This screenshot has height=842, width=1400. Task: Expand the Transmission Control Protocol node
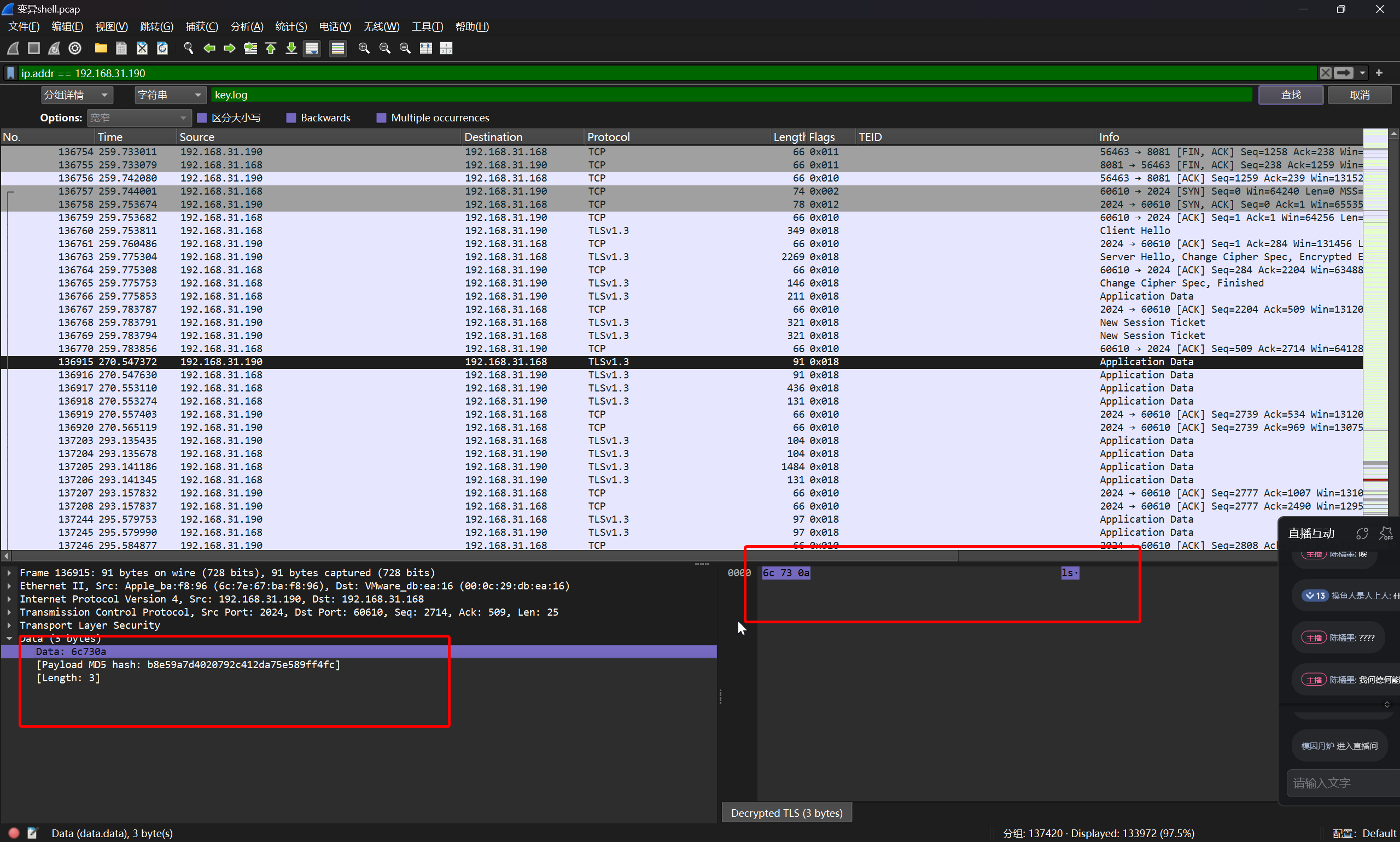[9, 612]
